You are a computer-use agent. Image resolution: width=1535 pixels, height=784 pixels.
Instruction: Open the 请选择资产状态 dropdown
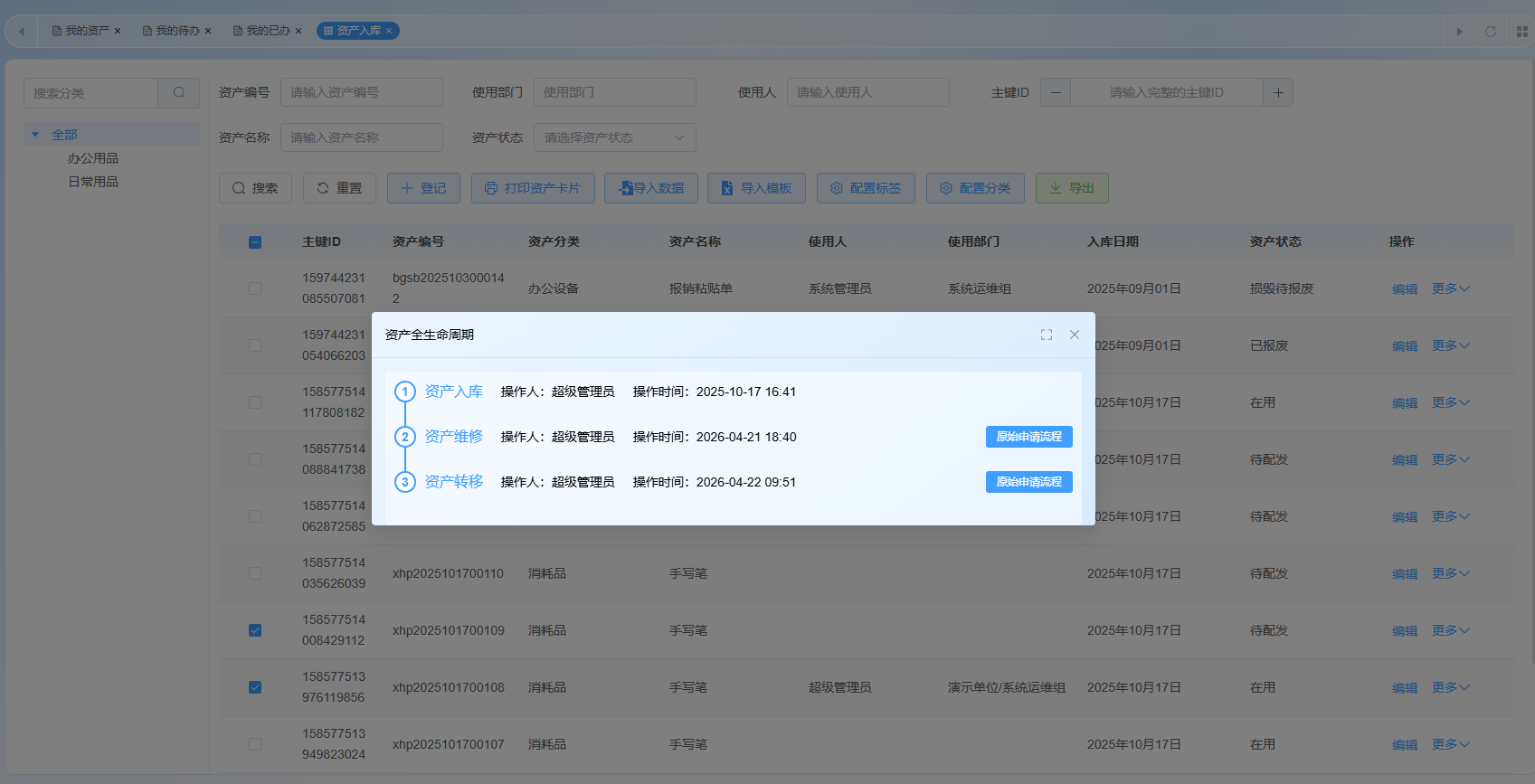pos(615,137)
